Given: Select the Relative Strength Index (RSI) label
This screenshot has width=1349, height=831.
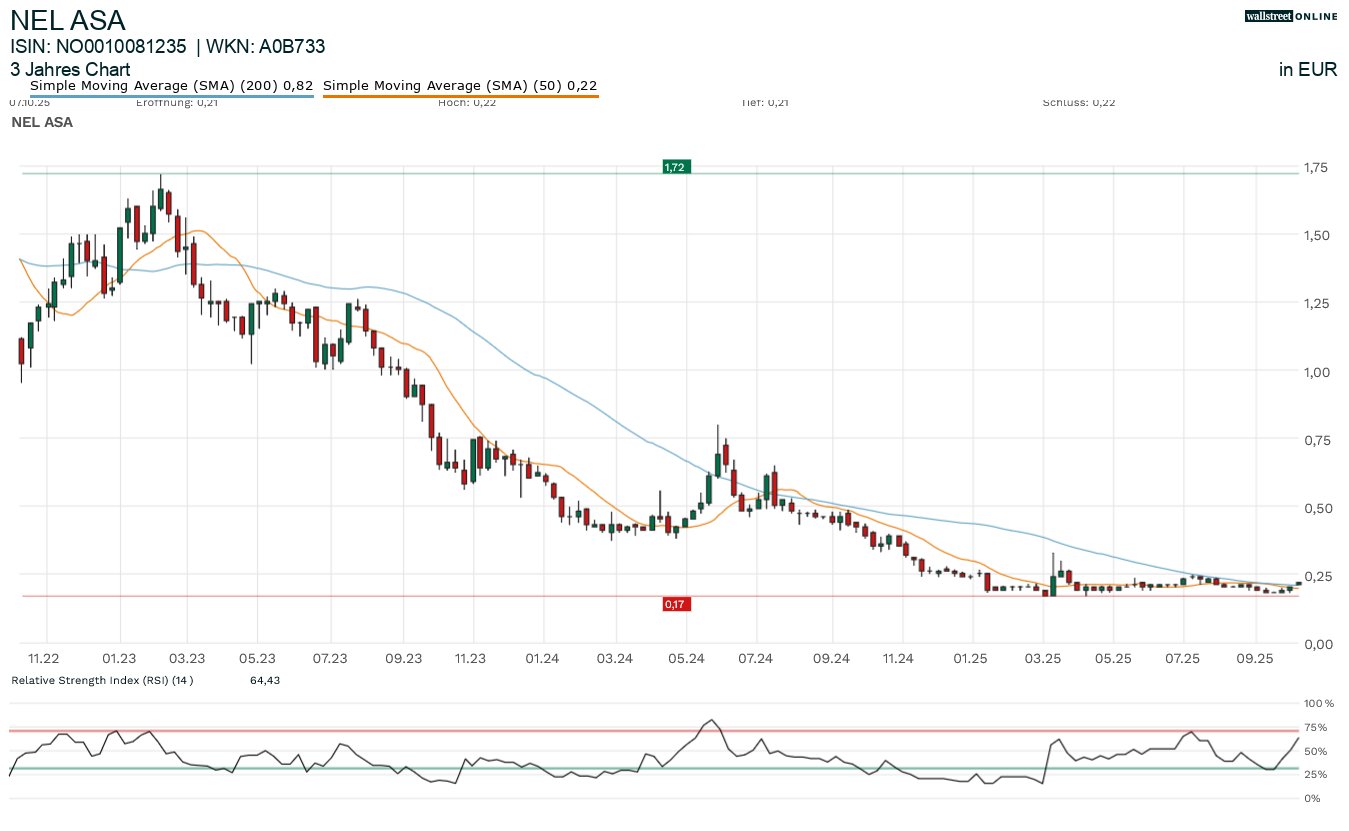Looking at the screenshot, I should click(102, 680).
